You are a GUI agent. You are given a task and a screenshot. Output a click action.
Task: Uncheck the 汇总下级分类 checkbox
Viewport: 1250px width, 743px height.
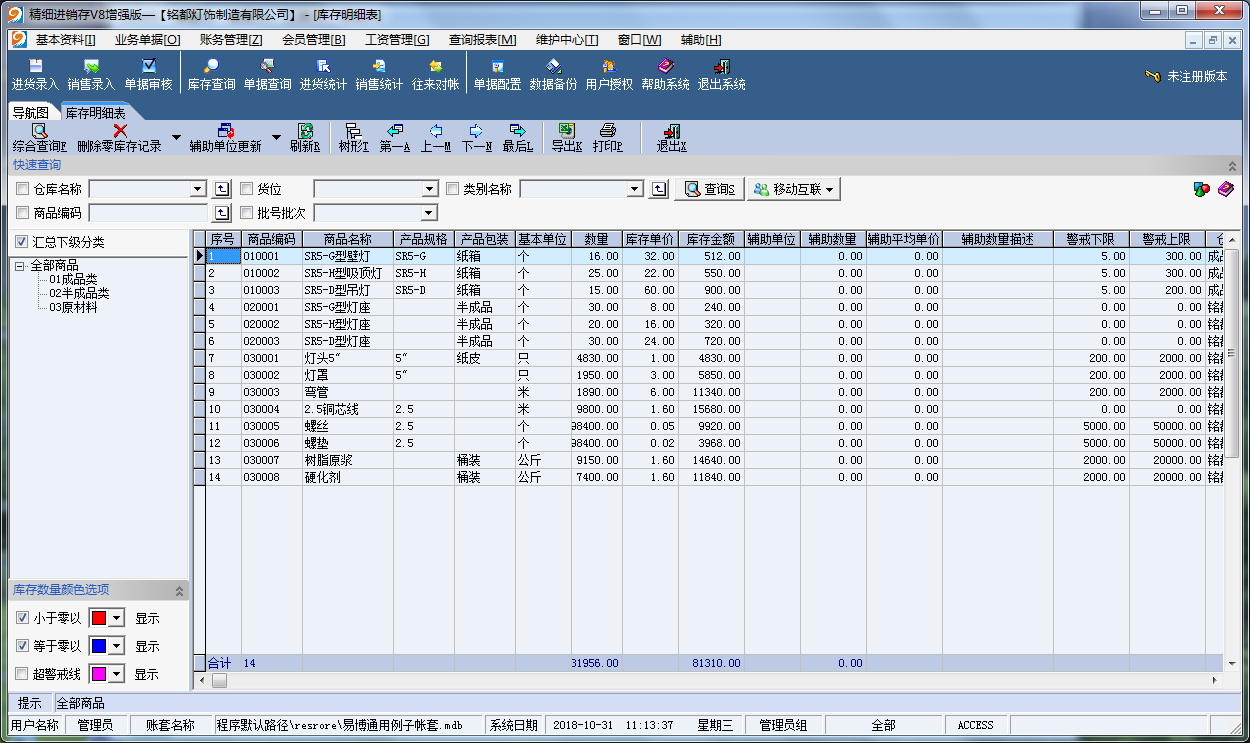tap(21, 242)
